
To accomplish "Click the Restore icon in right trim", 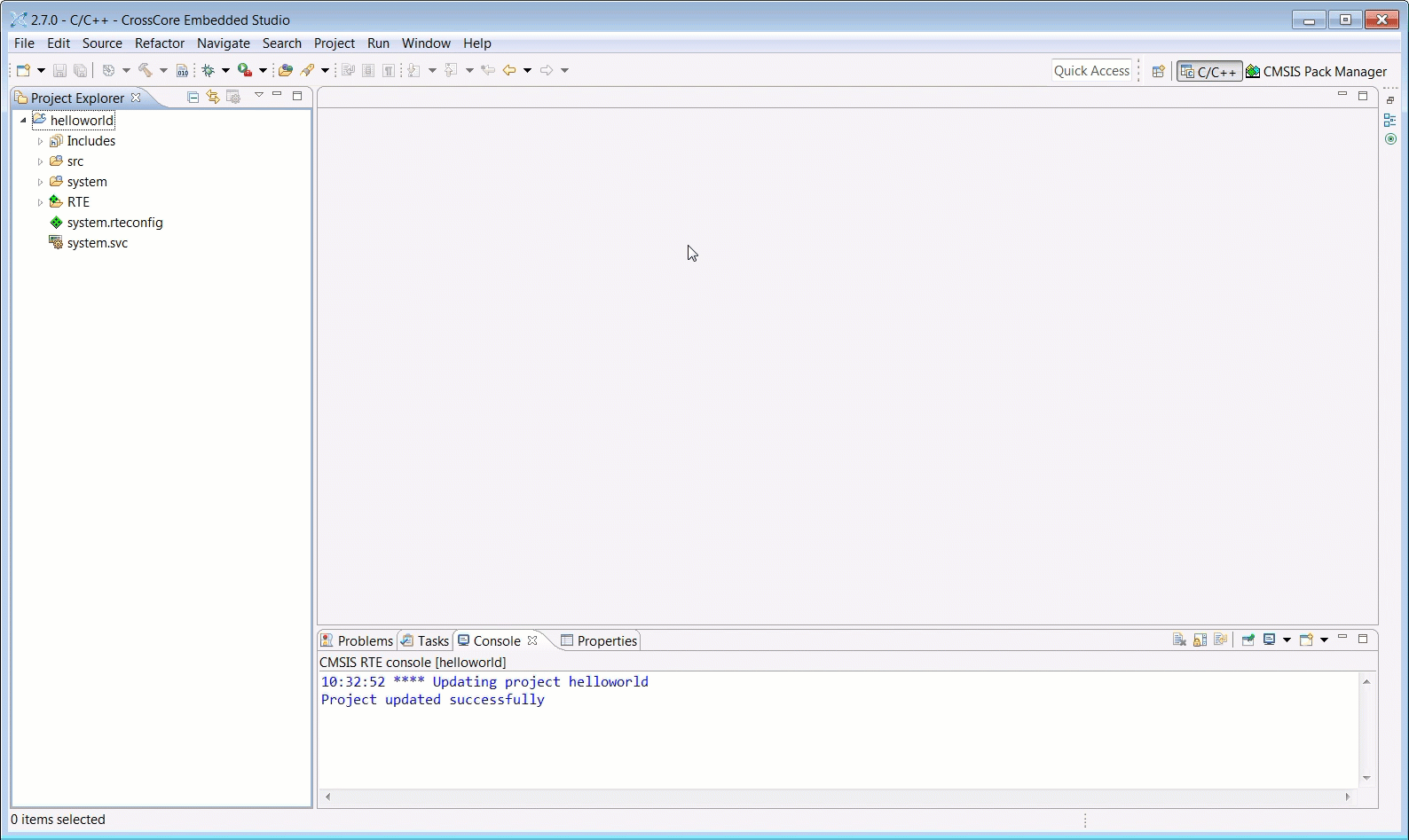I will 1390,100.
